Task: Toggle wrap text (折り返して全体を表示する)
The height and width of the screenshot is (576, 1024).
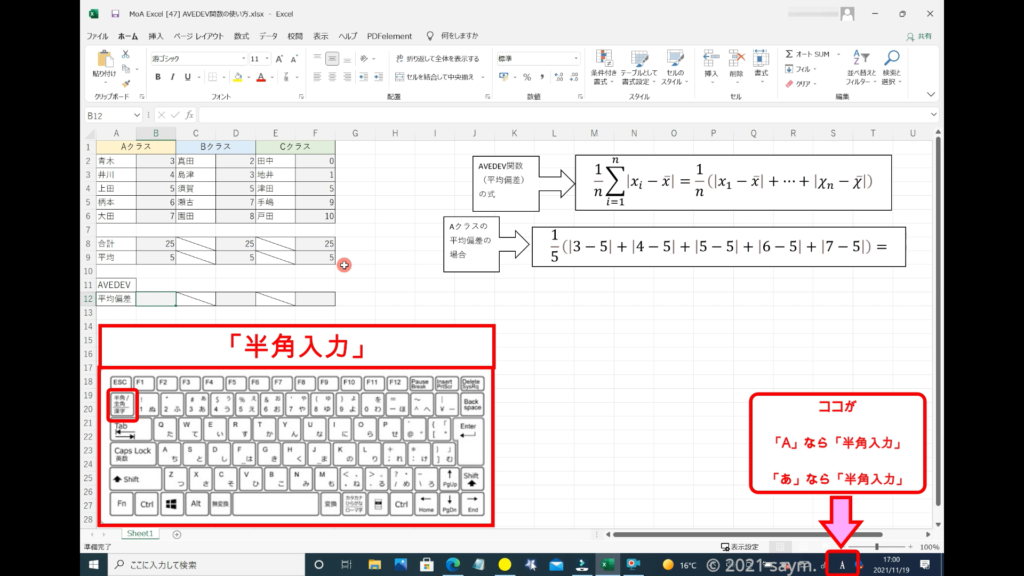Action: 437,58
